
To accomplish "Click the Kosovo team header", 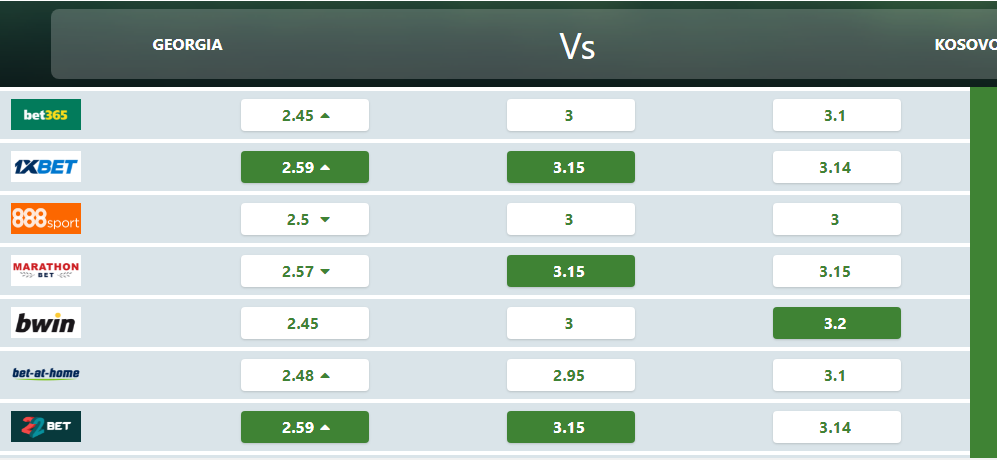I will 965,45.
